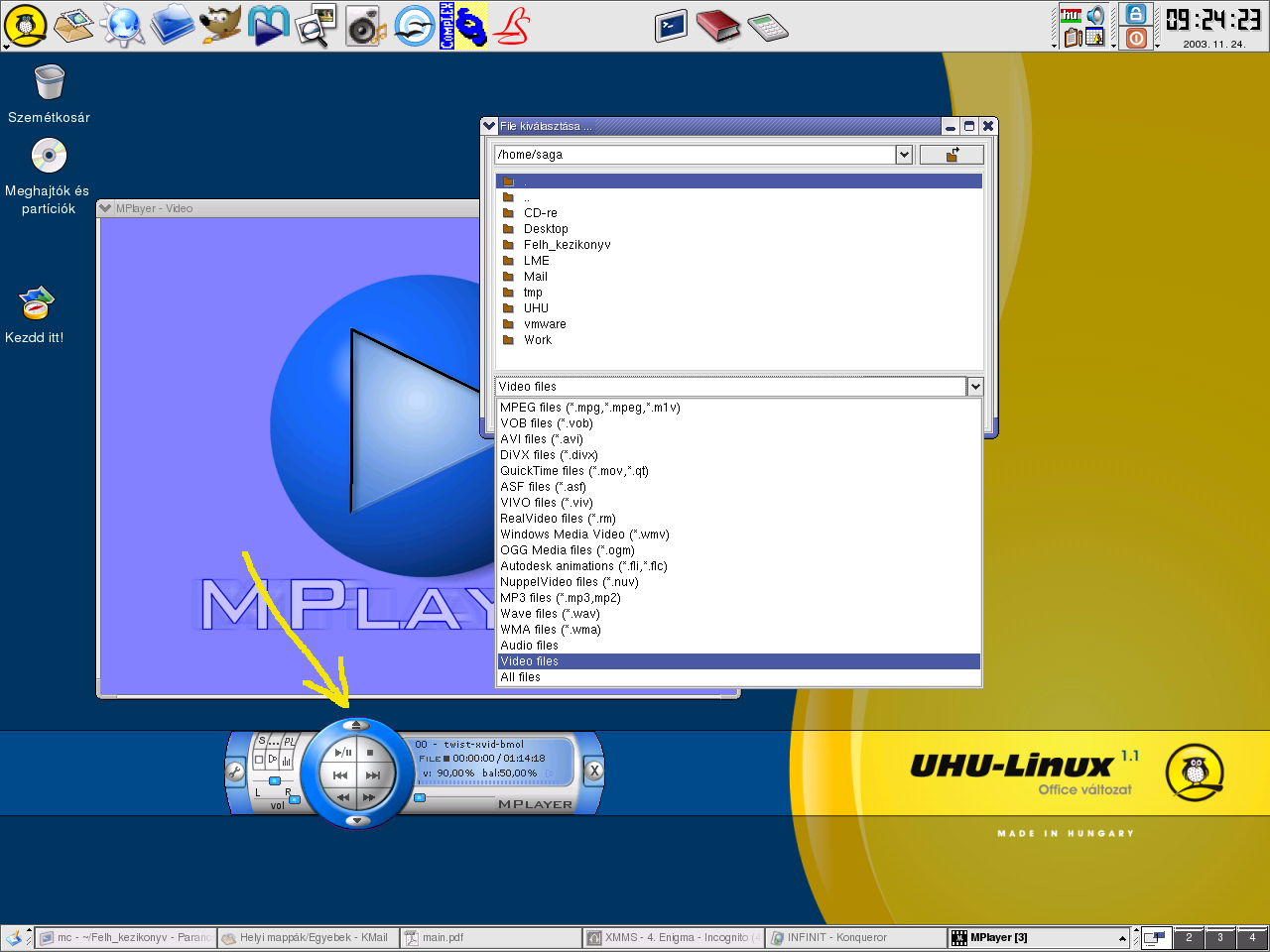Select the Desktop folder in file list
Image resolution: width=1270 pixels, height=952 pixels.
click(x=739, y=229)
